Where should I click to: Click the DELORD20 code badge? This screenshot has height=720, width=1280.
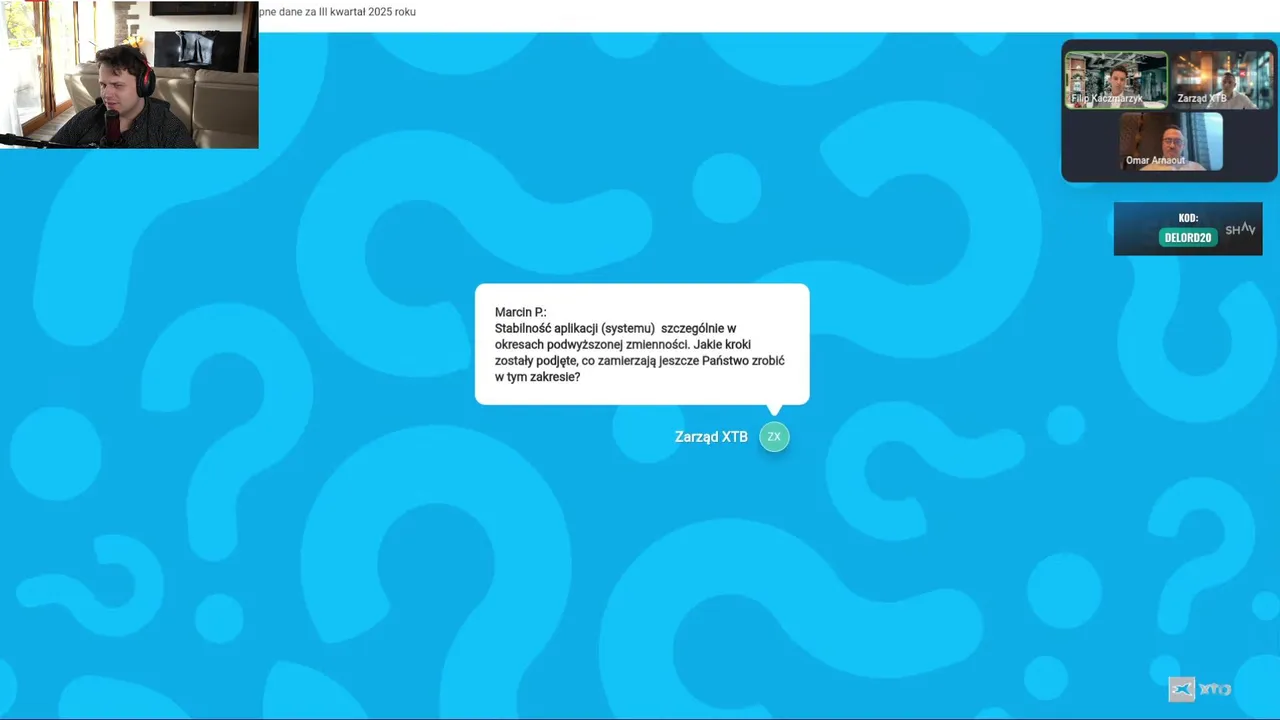(x=1187, y=238)
